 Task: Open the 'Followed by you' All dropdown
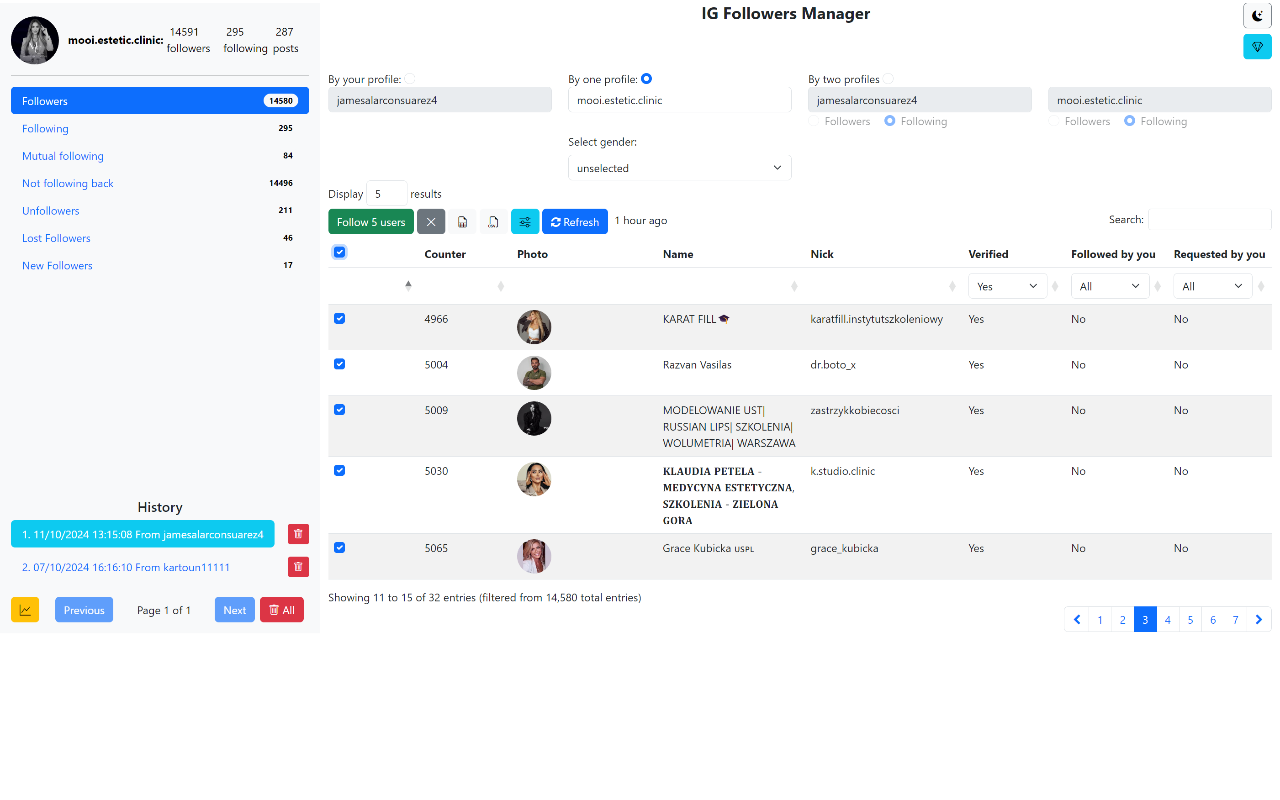click(x=1110, y=285)
